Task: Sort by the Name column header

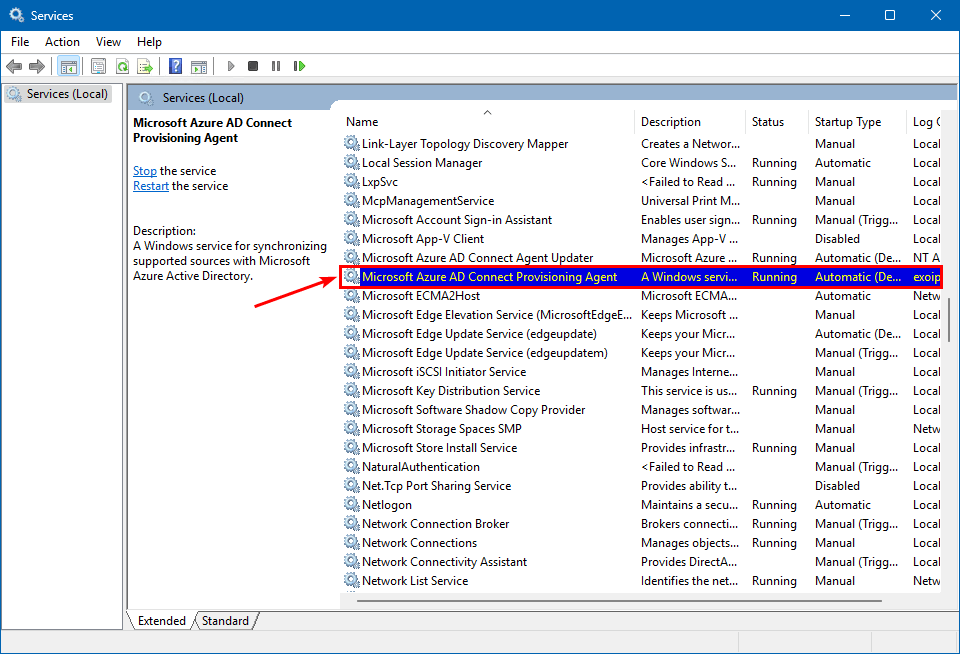Action: (x=362, y=122)
